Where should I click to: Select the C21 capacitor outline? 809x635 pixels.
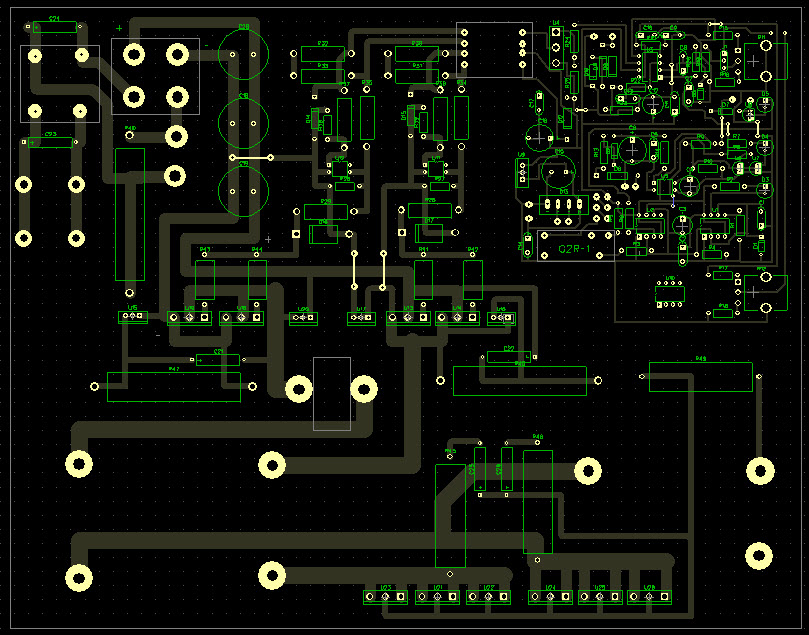tap(218, 360)
